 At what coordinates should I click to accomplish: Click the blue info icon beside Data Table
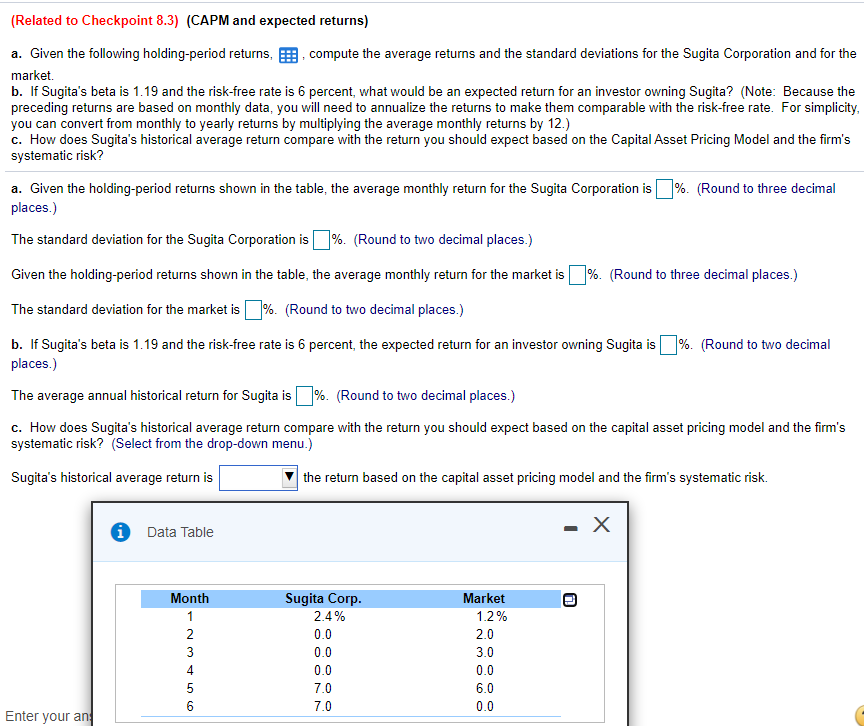point(120,532)
